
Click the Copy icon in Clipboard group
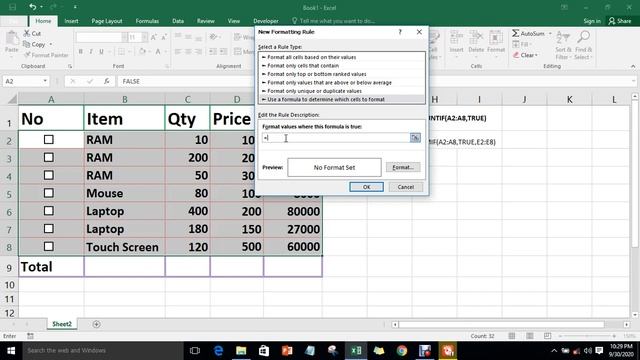point(27,44)
